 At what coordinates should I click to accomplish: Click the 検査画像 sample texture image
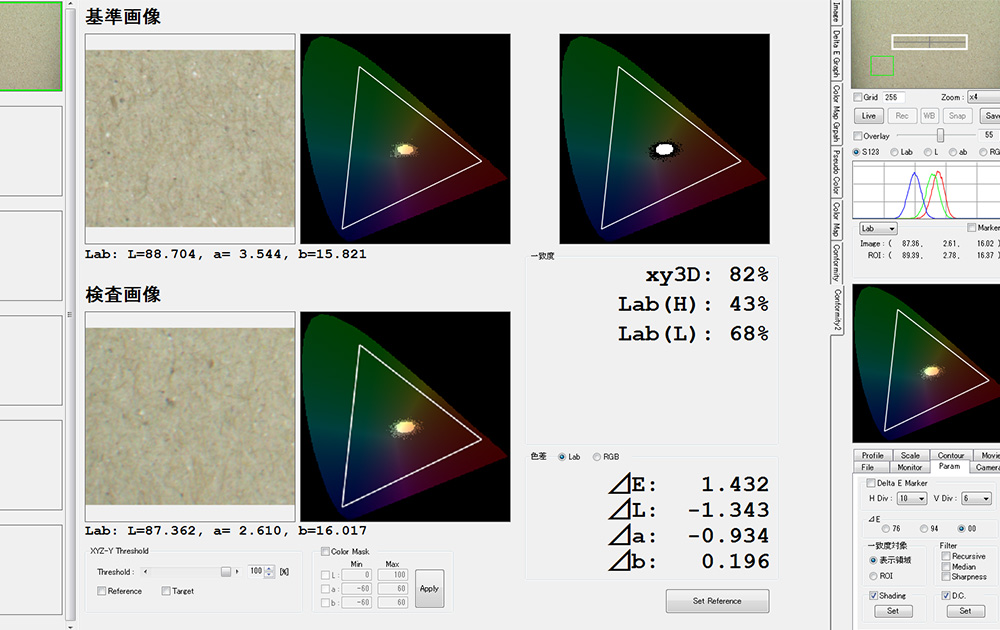tap(190, 416)
